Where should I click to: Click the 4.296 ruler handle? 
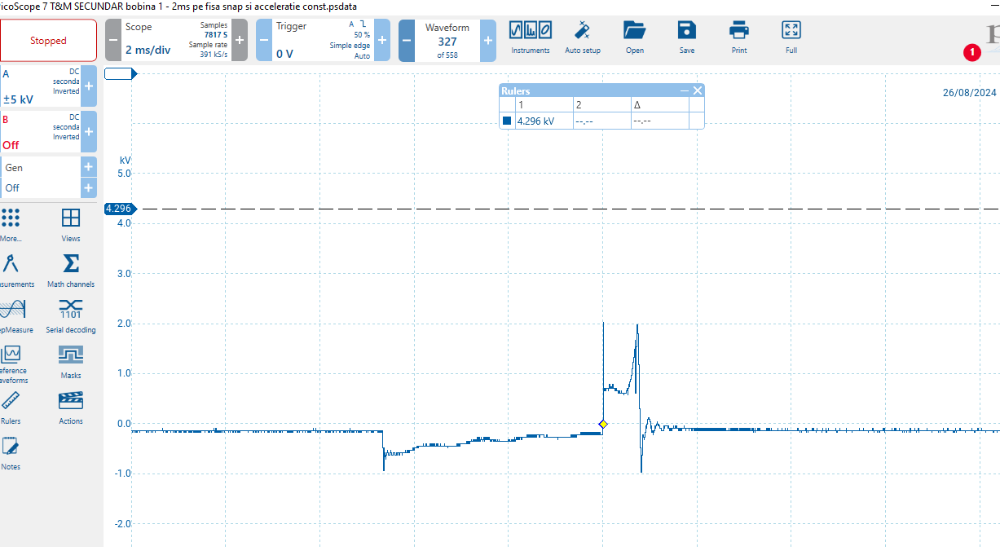click(118, 209)
